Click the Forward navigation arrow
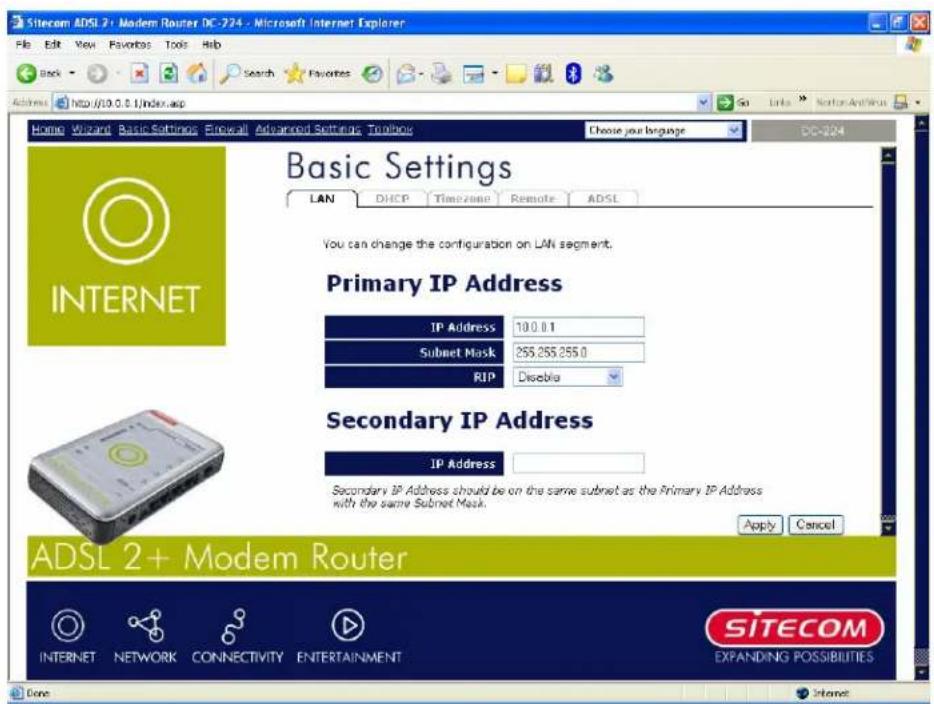 (x=97, y=74)
